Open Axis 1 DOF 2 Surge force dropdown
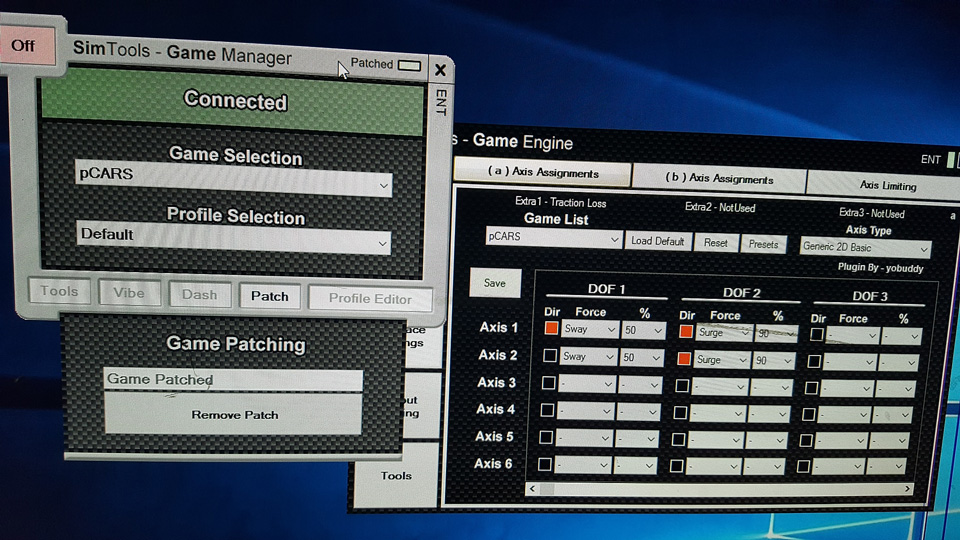The image size is (960, 540). 724,333
